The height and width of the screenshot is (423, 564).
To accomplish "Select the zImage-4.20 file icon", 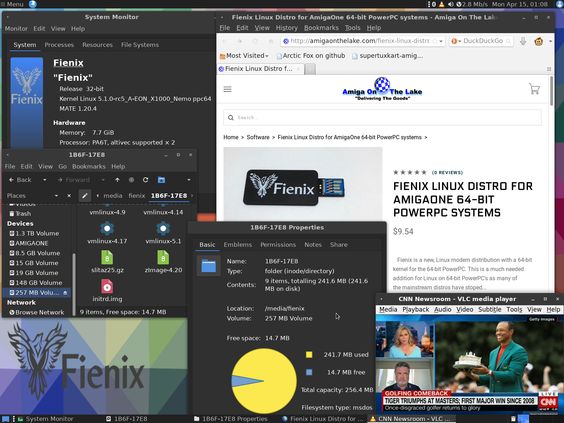I will click(163, 258).
